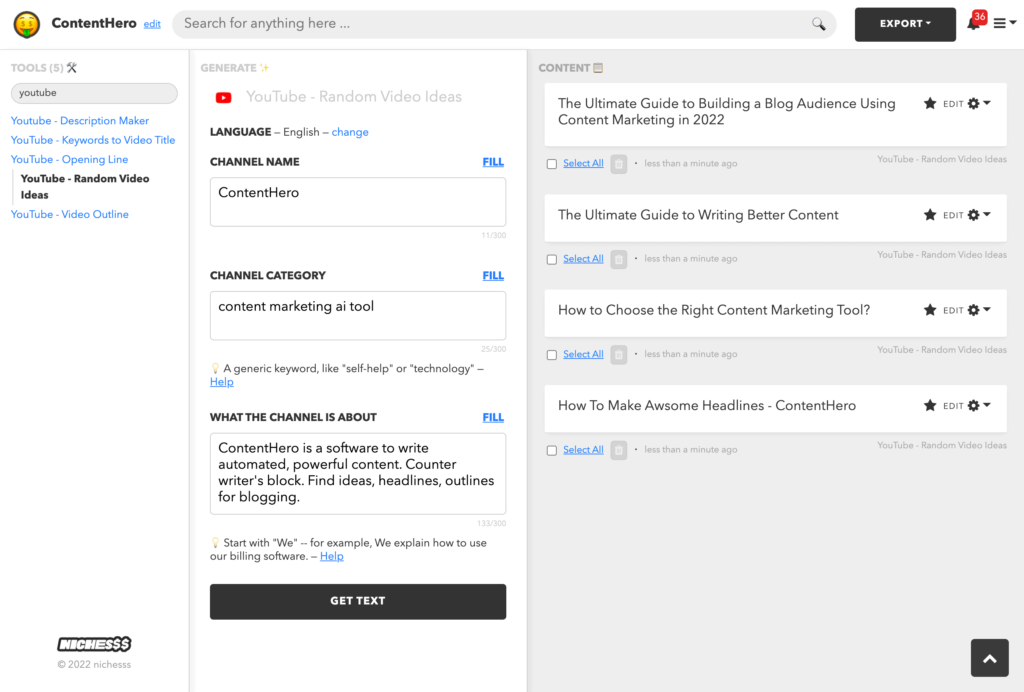Viewport: 1024px width, 692px height.
Task: Click the search magnifier icon
Action: [x=818, y=24]
